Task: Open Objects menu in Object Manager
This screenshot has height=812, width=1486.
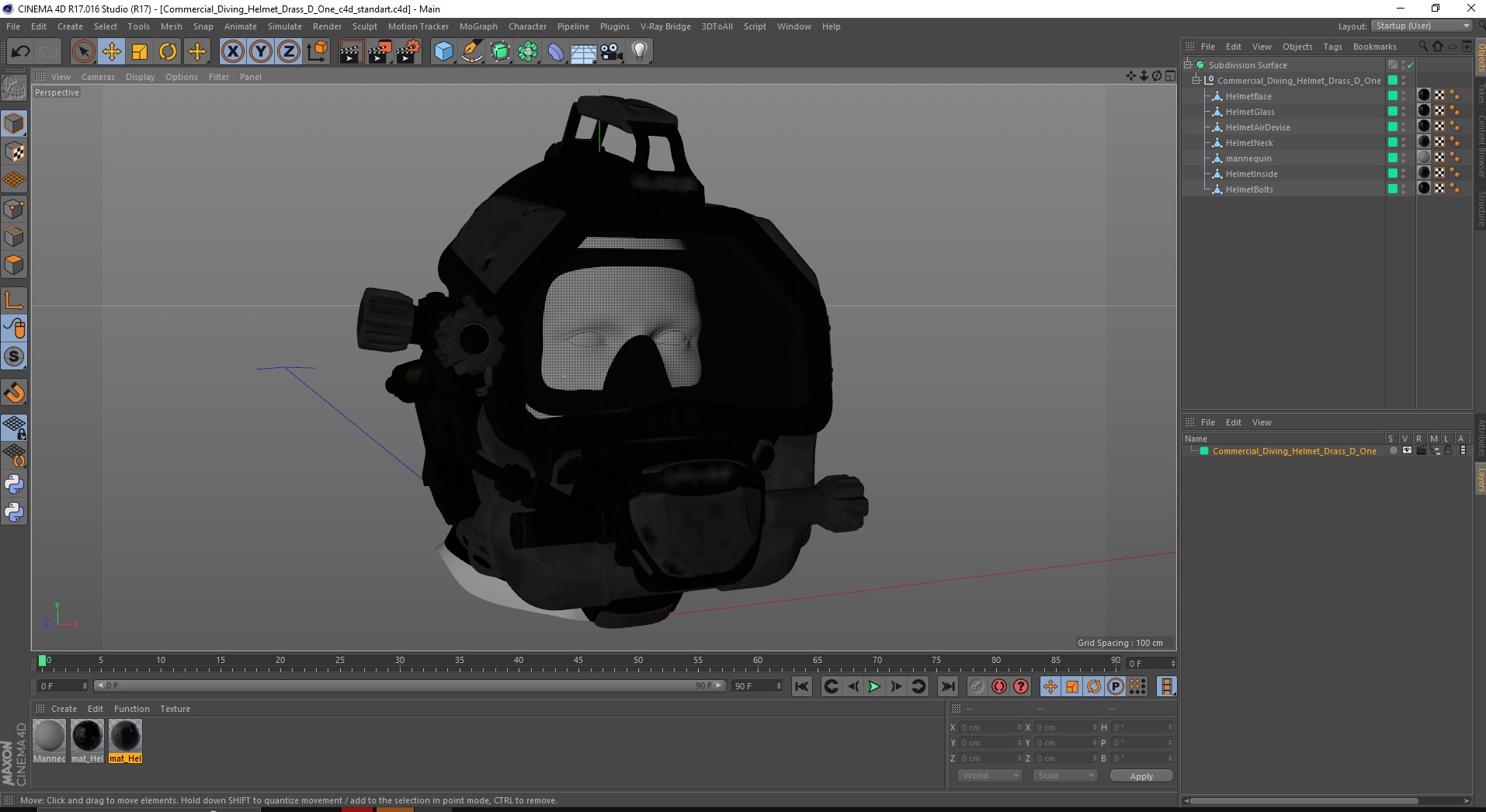Action: click(x=1297, y=47)
